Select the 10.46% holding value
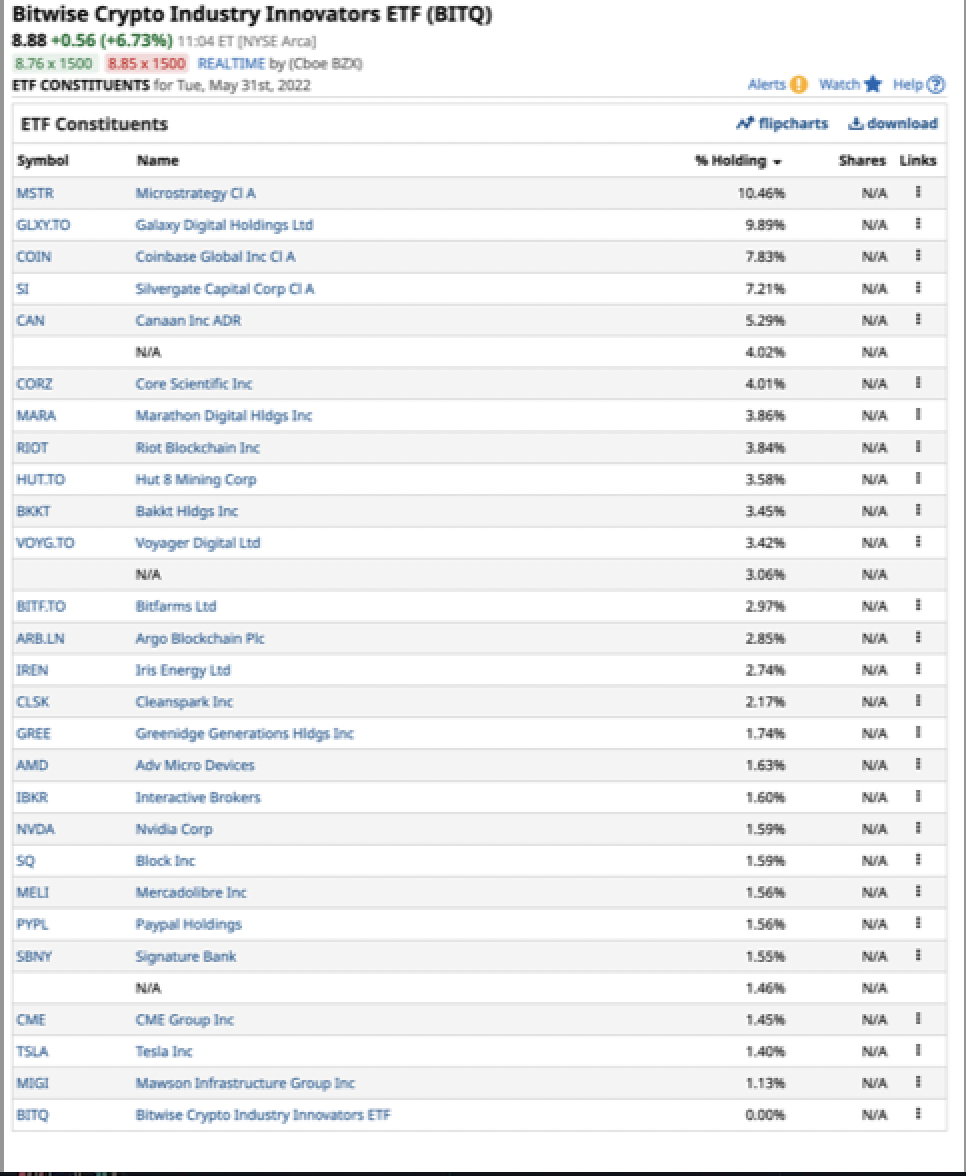 pyautogui.click(x=761, y=194)
